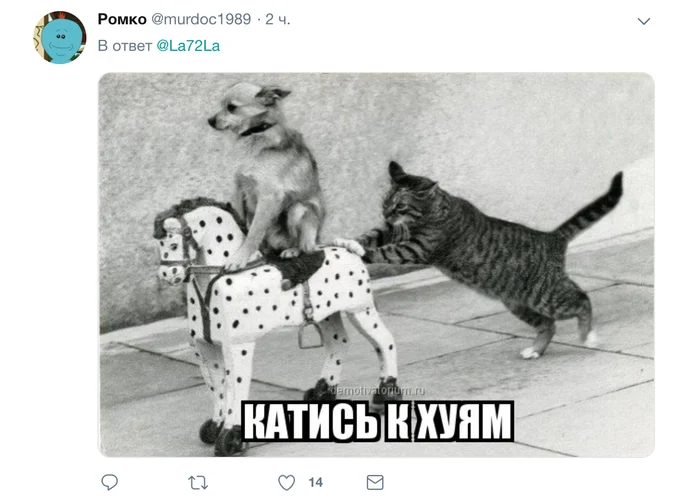Visit the mentioned @La72La profile
685x500 pixels.
188,46
